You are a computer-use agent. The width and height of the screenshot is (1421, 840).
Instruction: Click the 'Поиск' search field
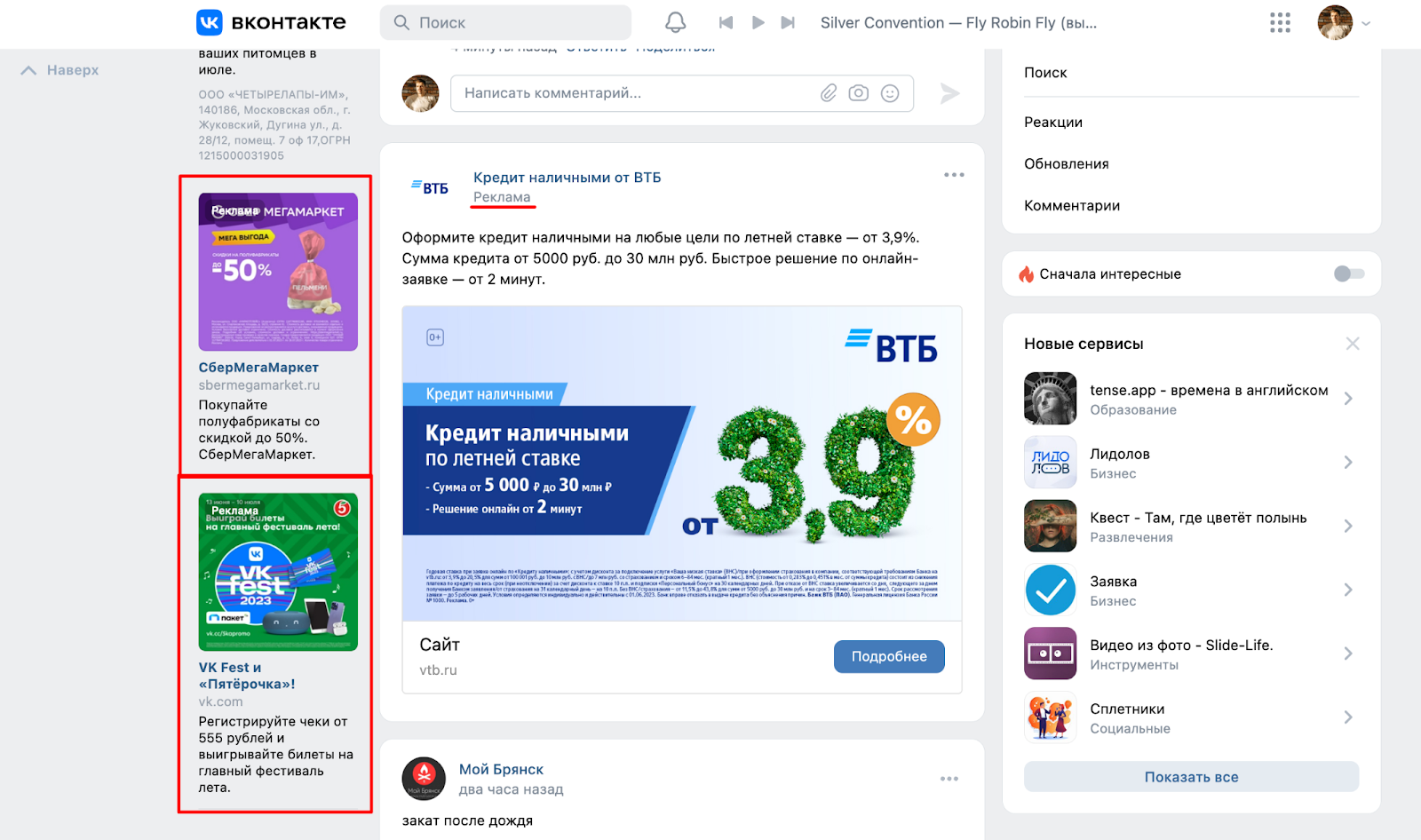(505, 22)
